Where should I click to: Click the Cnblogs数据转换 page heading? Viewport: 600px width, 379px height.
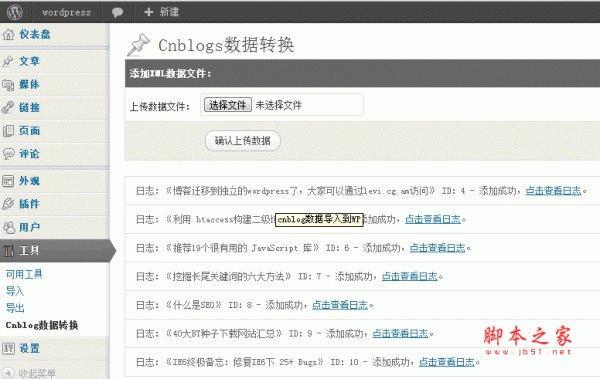click(226, 45)
